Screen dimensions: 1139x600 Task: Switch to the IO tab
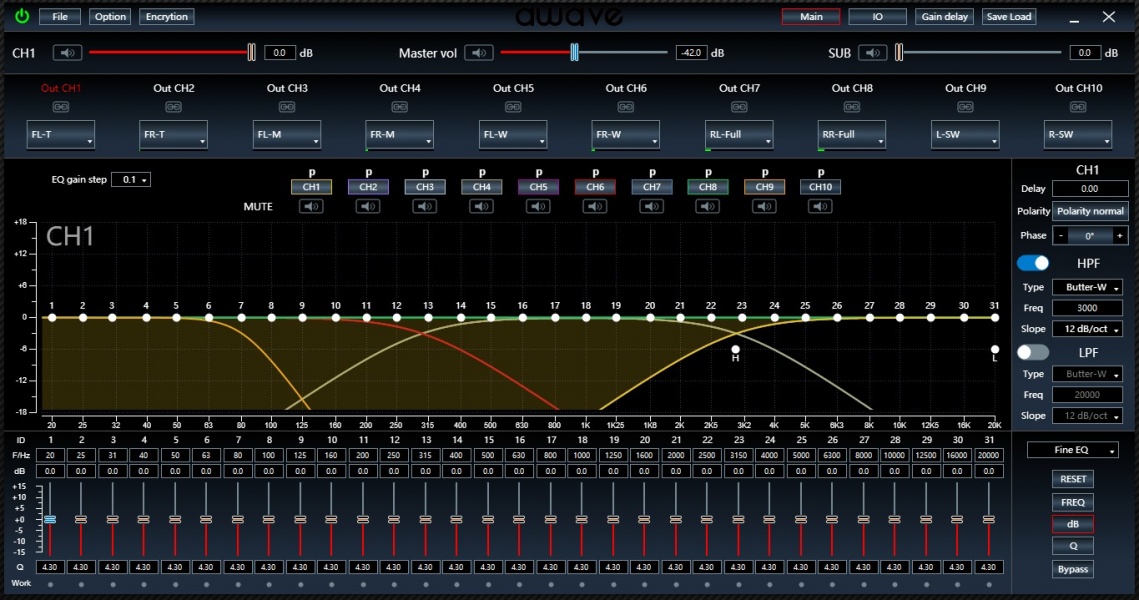point(877,17)
